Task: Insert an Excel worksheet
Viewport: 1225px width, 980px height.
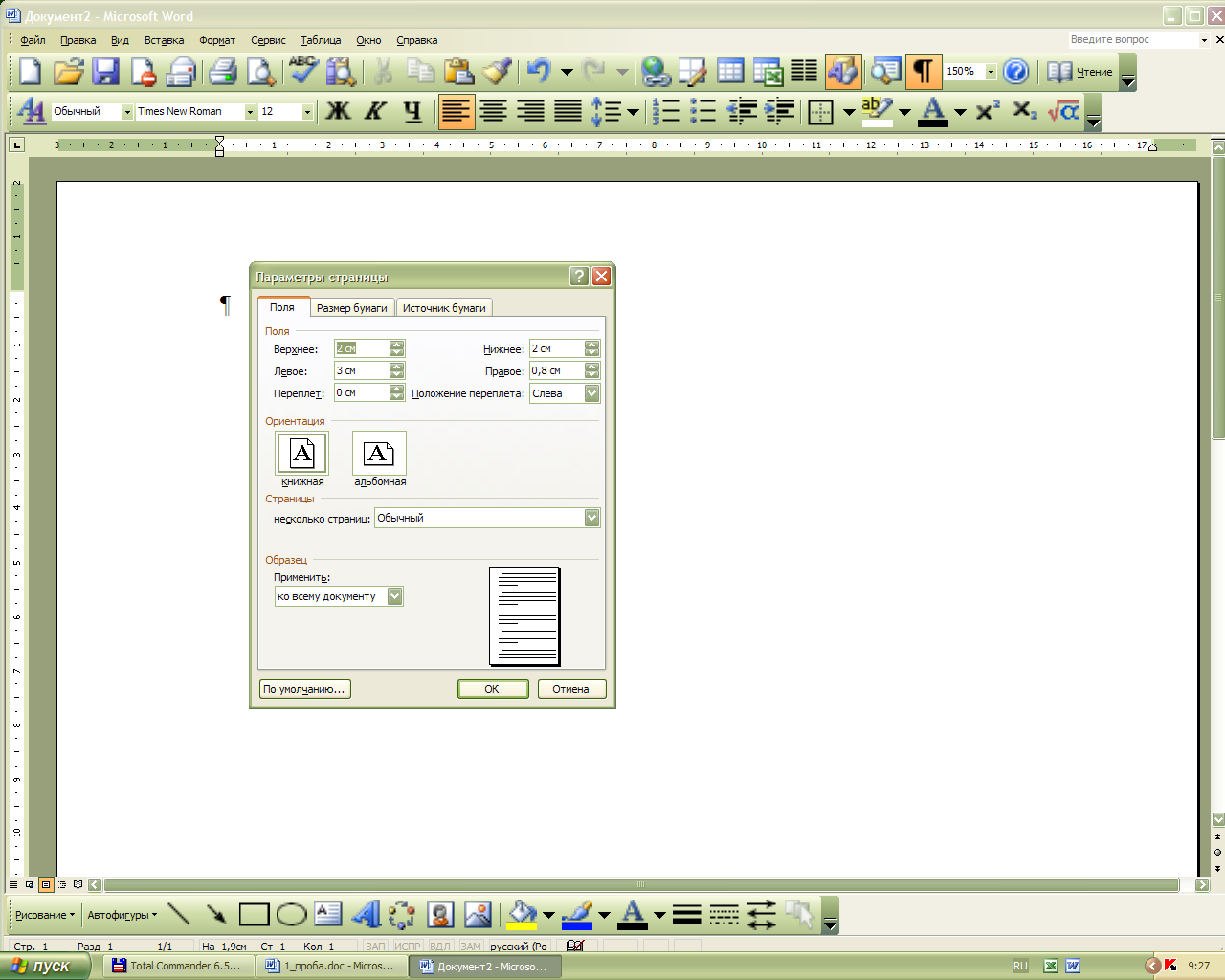Action: pos(768,72)
